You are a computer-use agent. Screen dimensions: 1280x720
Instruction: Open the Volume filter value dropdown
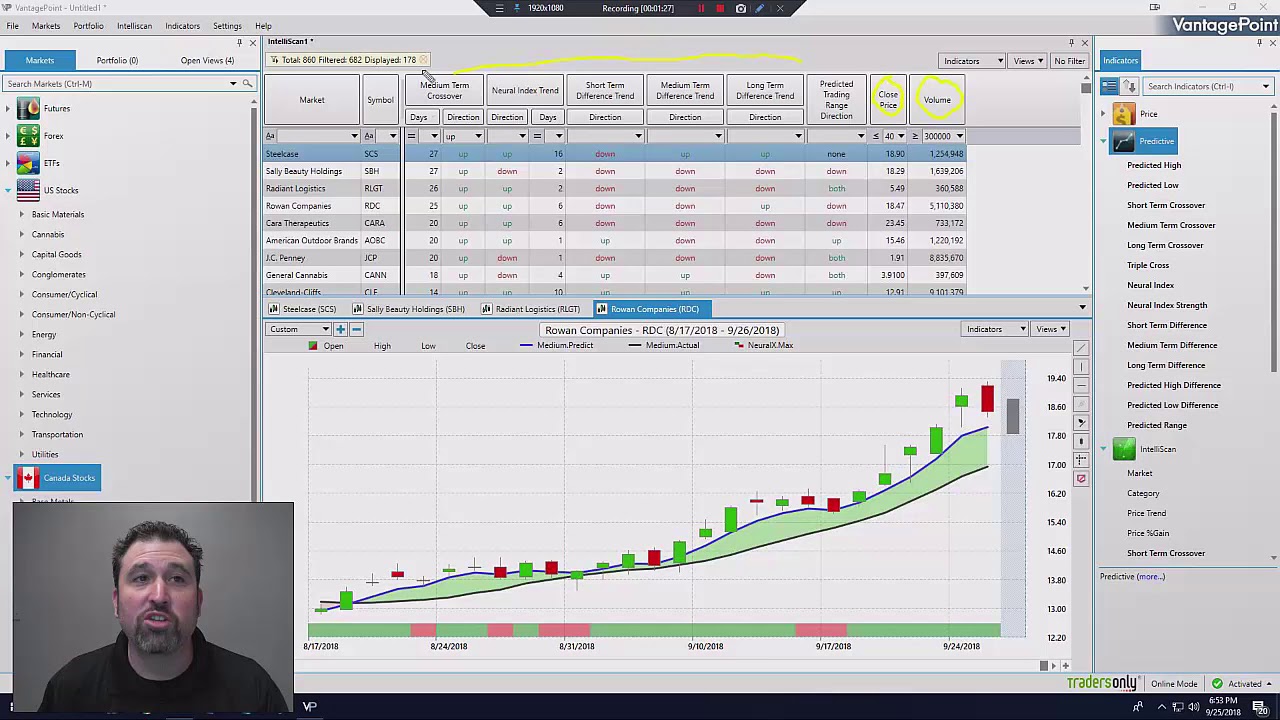[959, 136]
